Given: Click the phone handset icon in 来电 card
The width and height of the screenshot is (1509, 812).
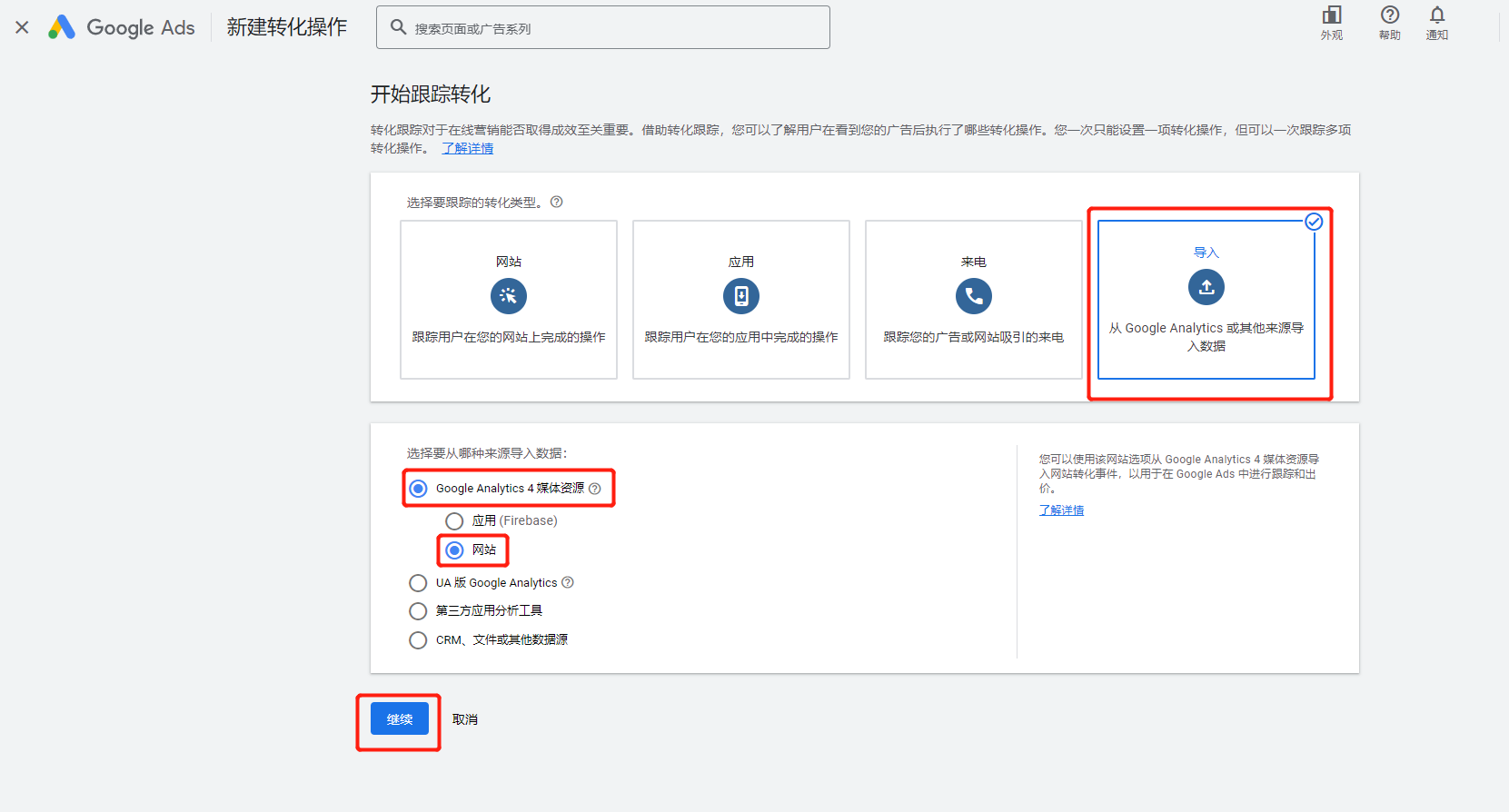Looking at the screenshot, I should pos(974,296).
